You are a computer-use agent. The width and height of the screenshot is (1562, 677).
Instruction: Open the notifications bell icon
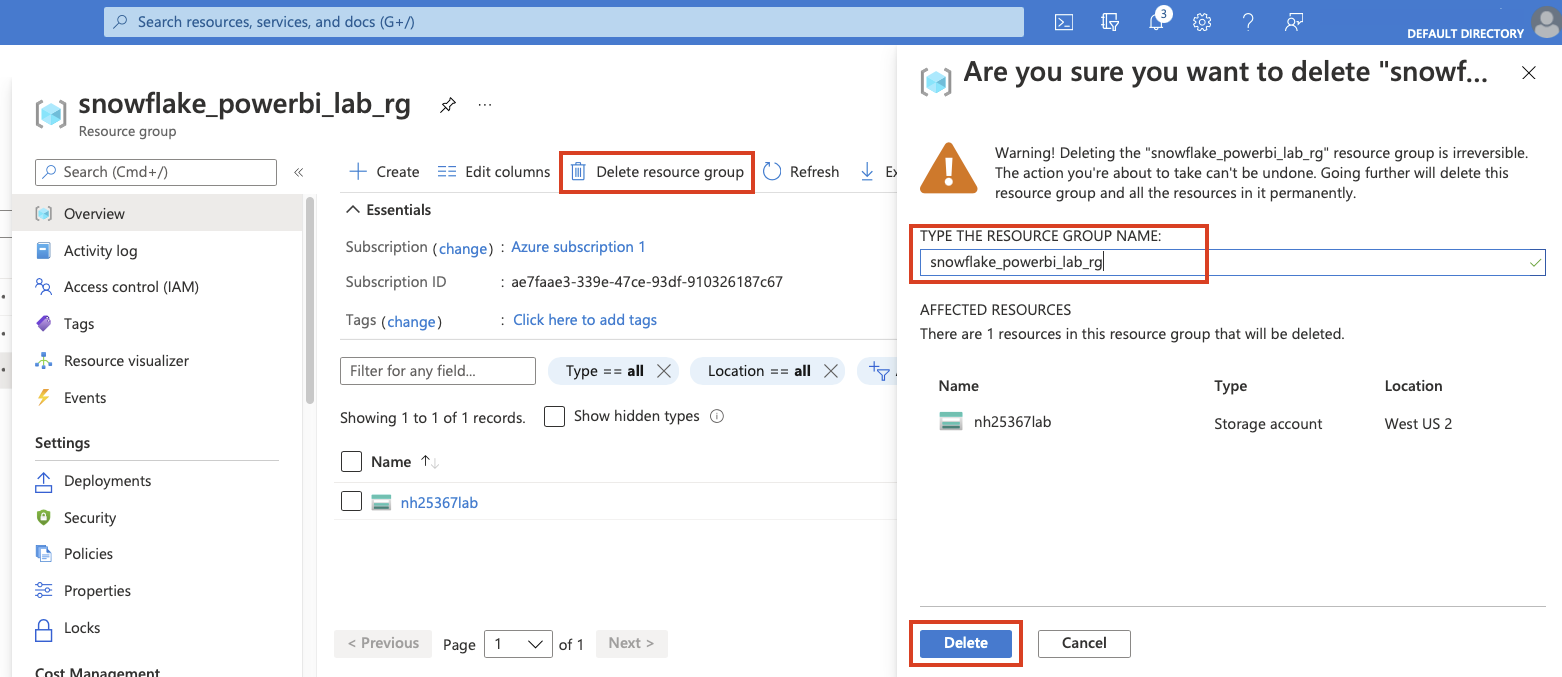pyautogui.click(x=1156, y=22)
